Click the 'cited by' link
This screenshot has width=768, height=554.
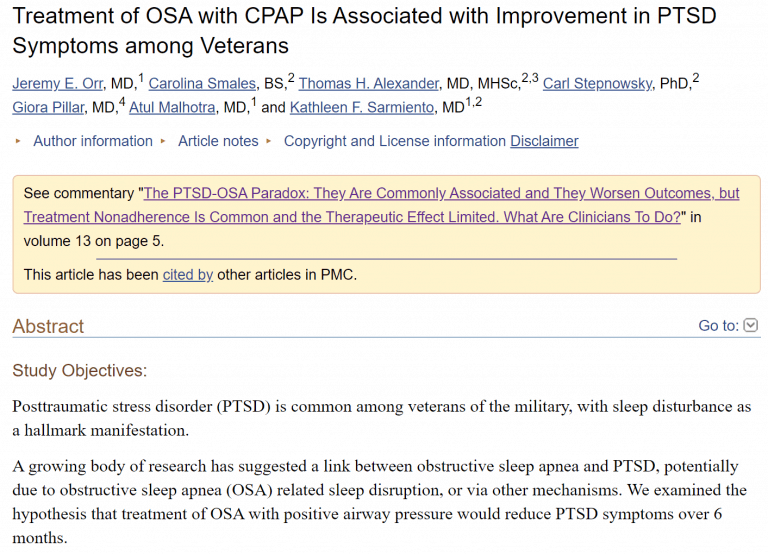[x=188, y=274]
